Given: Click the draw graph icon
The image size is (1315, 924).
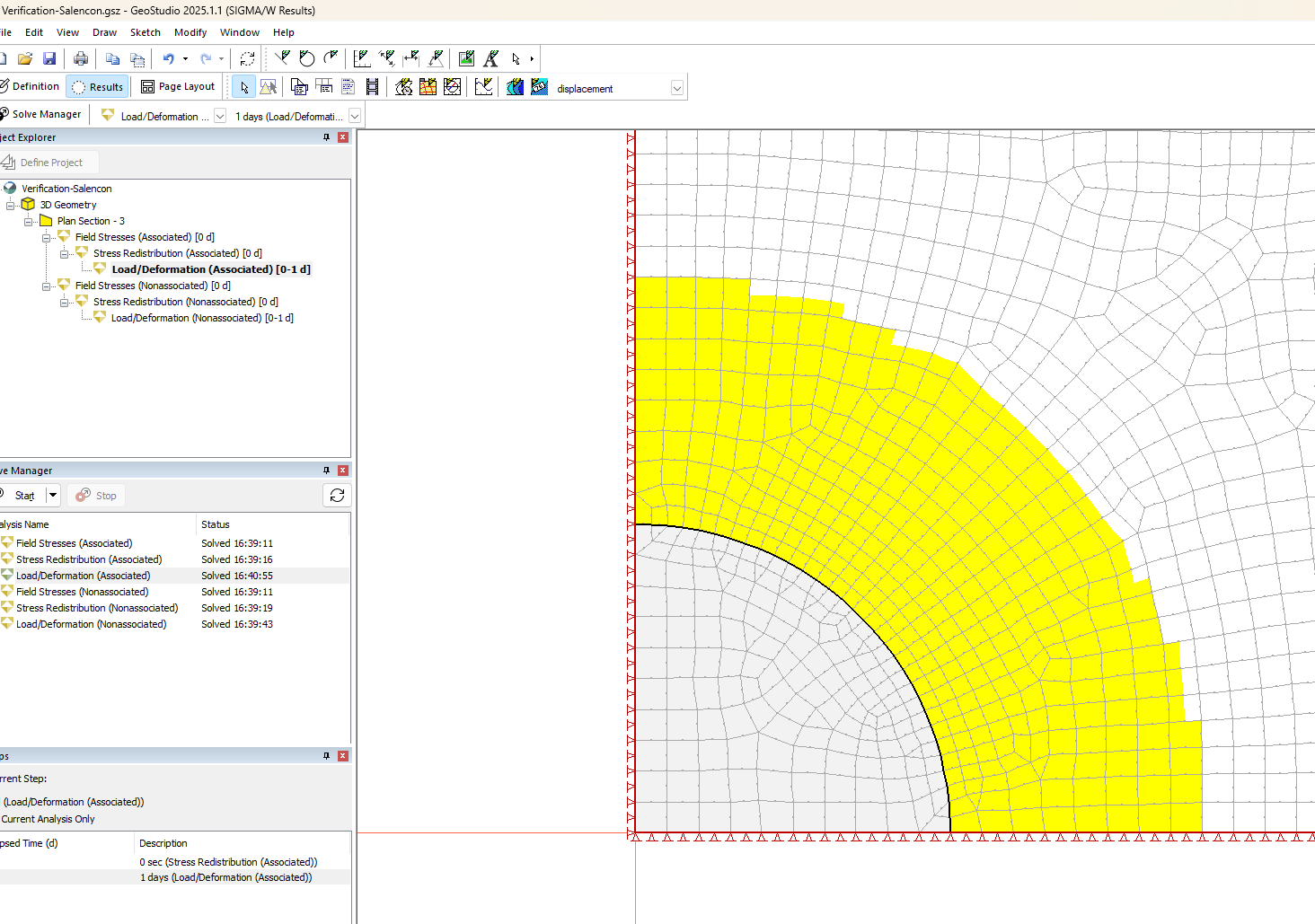Looking at the screenshot, I should coord(483,87).
